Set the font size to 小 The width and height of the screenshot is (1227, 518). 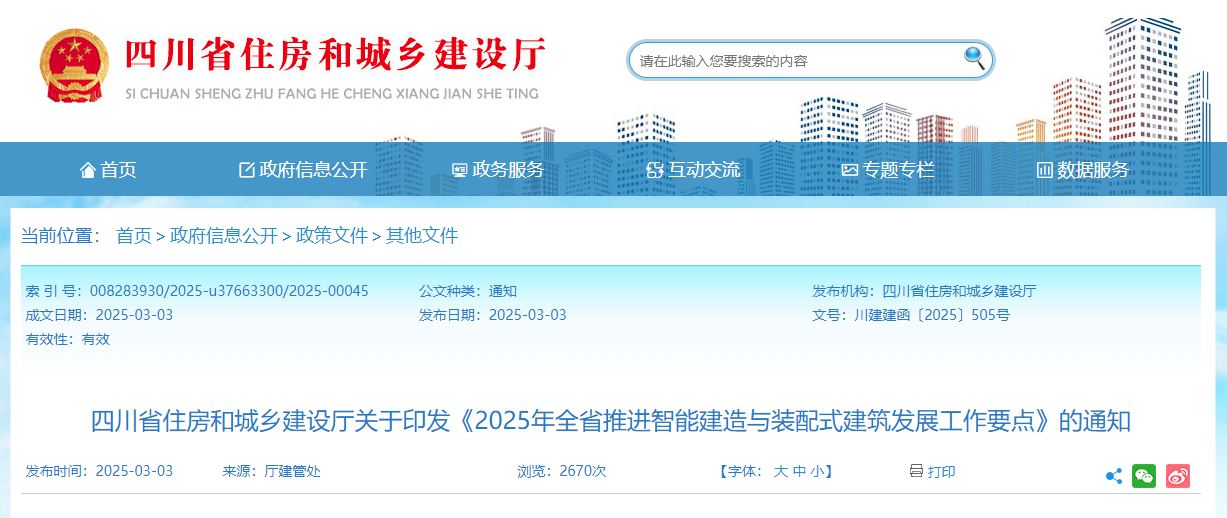817,471
